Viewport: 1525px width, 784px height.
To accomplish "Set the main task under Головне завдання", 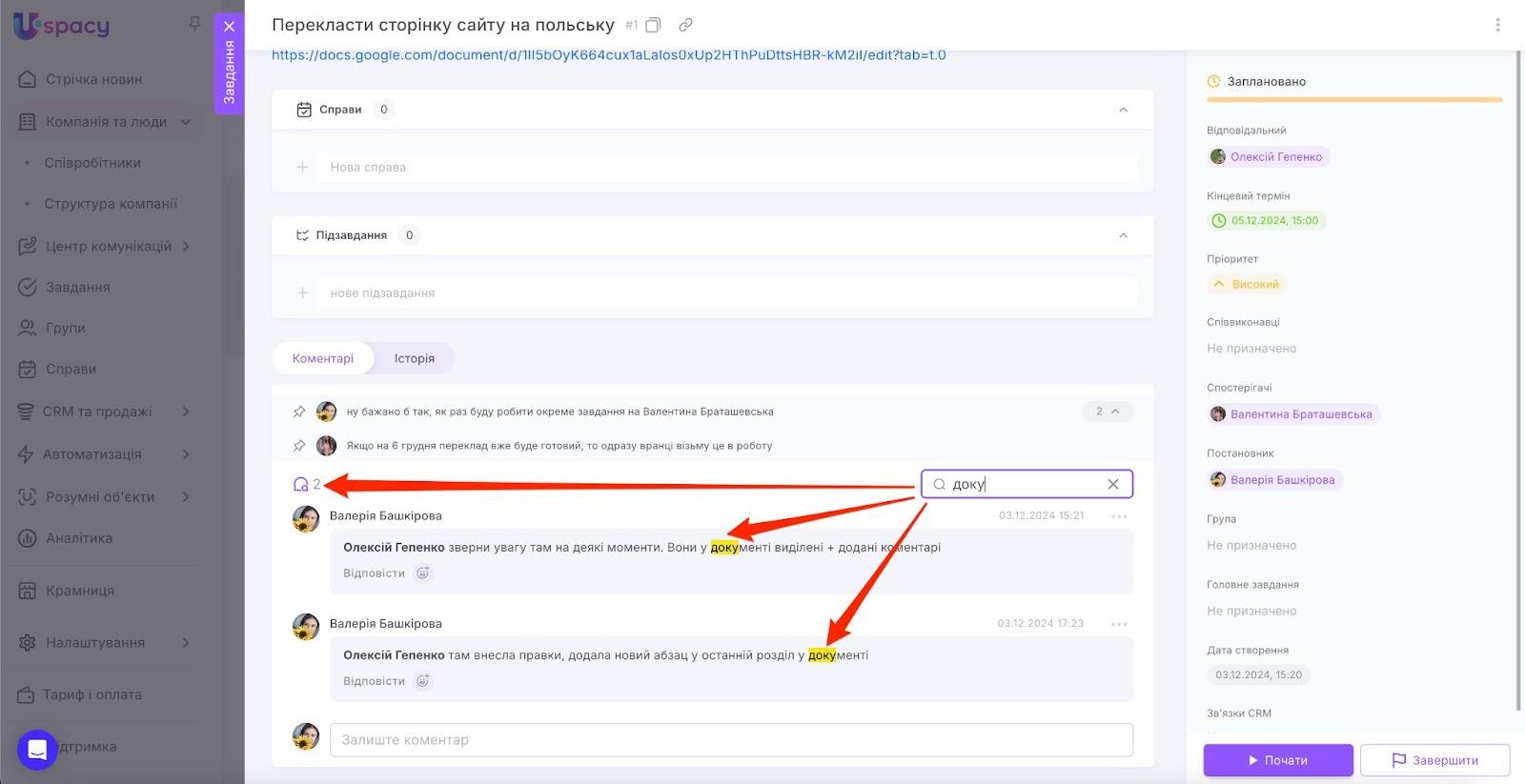I will pyautogui.click(x=1251, y=612).
